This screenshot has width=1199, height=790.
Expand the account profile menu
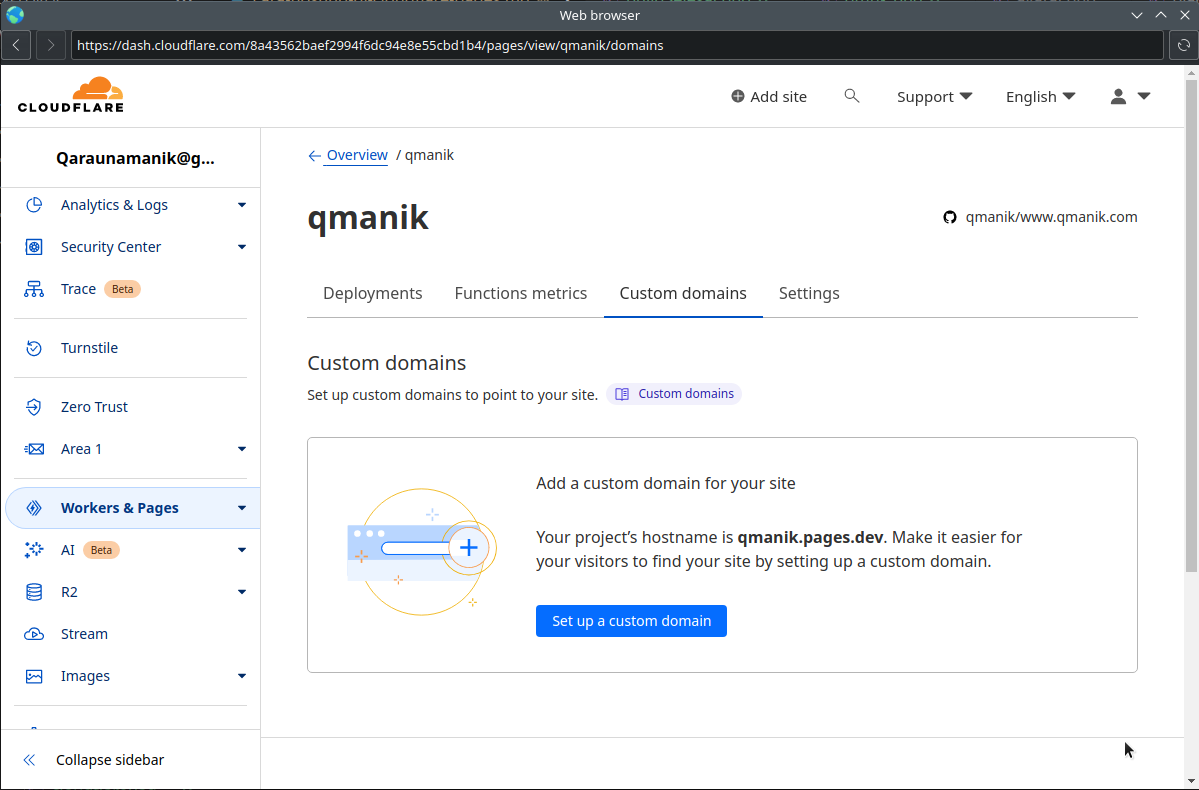pos(1129,96)
